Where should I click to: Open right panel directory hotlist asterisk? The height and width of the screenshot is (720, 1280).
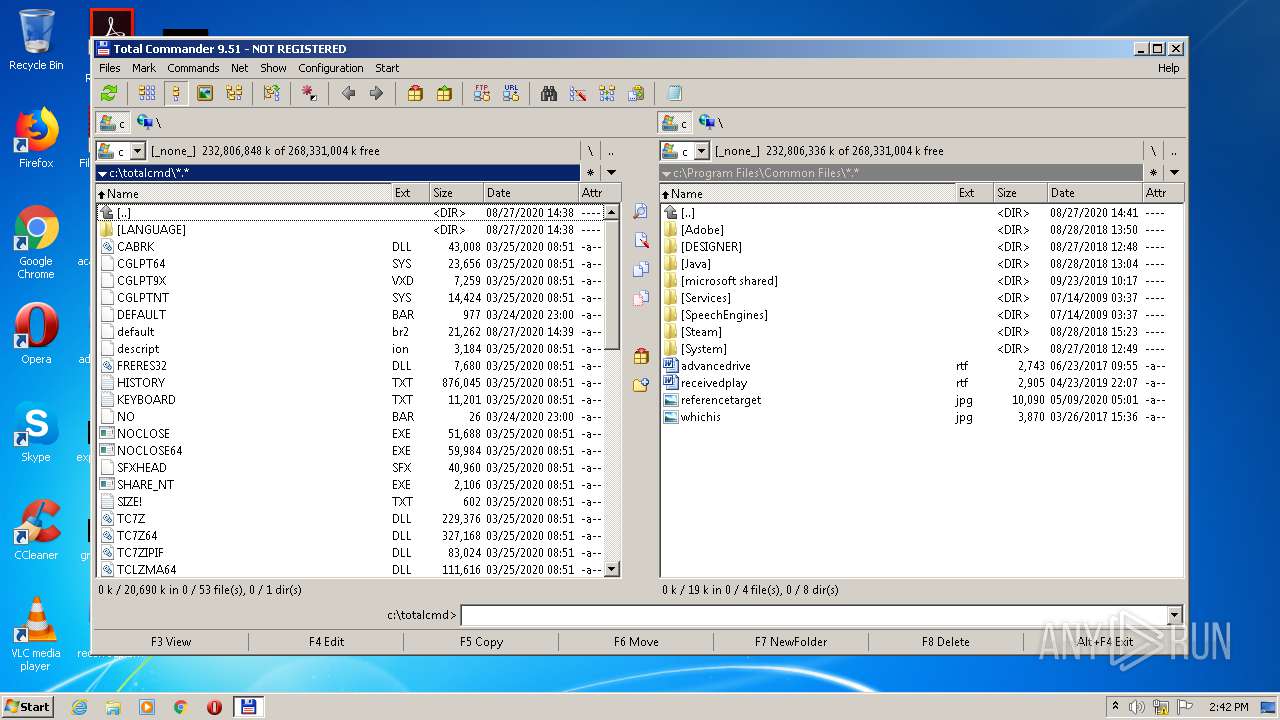coord(1153,173)
